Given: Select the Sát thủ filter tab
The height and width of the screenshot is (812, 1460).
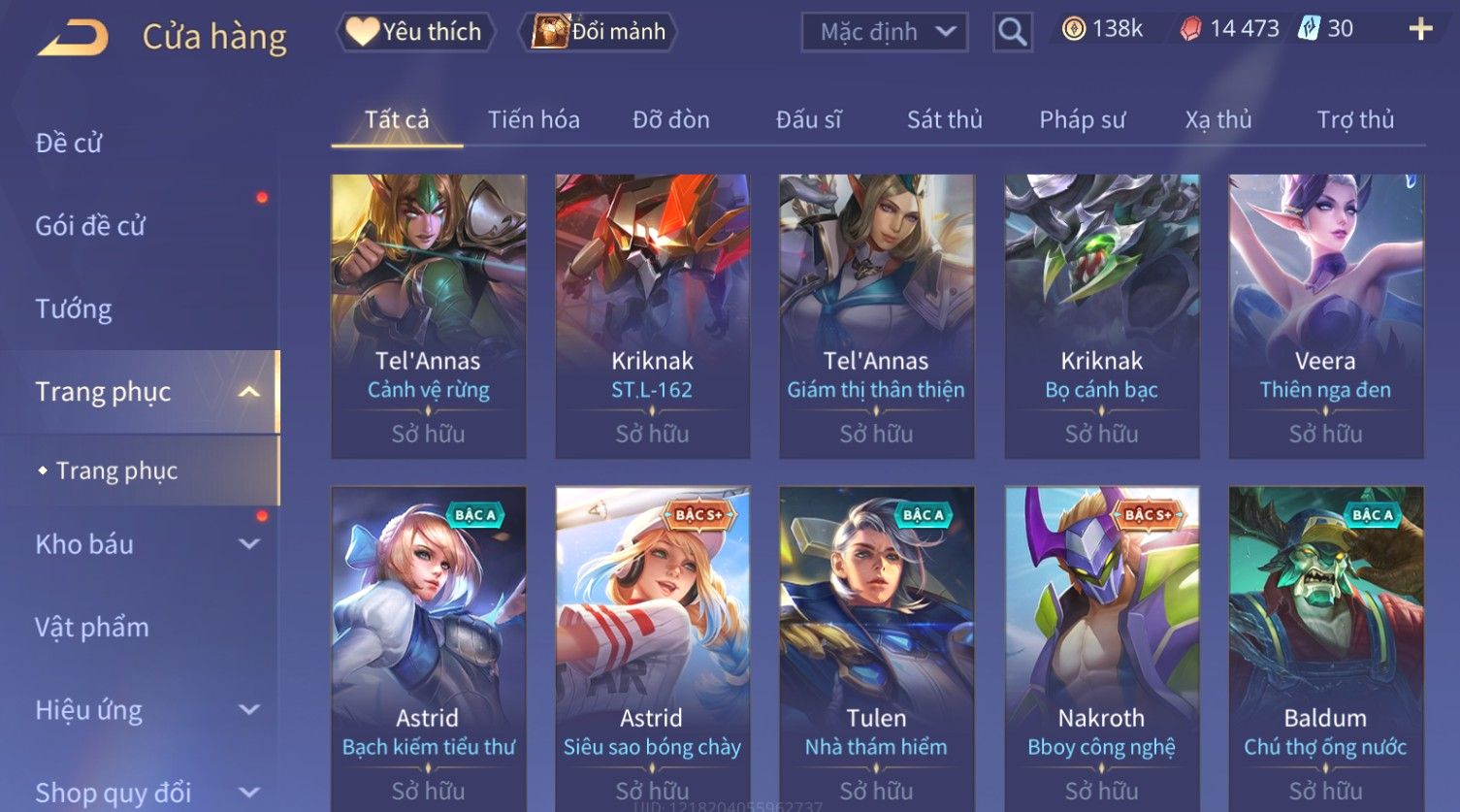Looking at the screenshot, I should pos(945,120).
